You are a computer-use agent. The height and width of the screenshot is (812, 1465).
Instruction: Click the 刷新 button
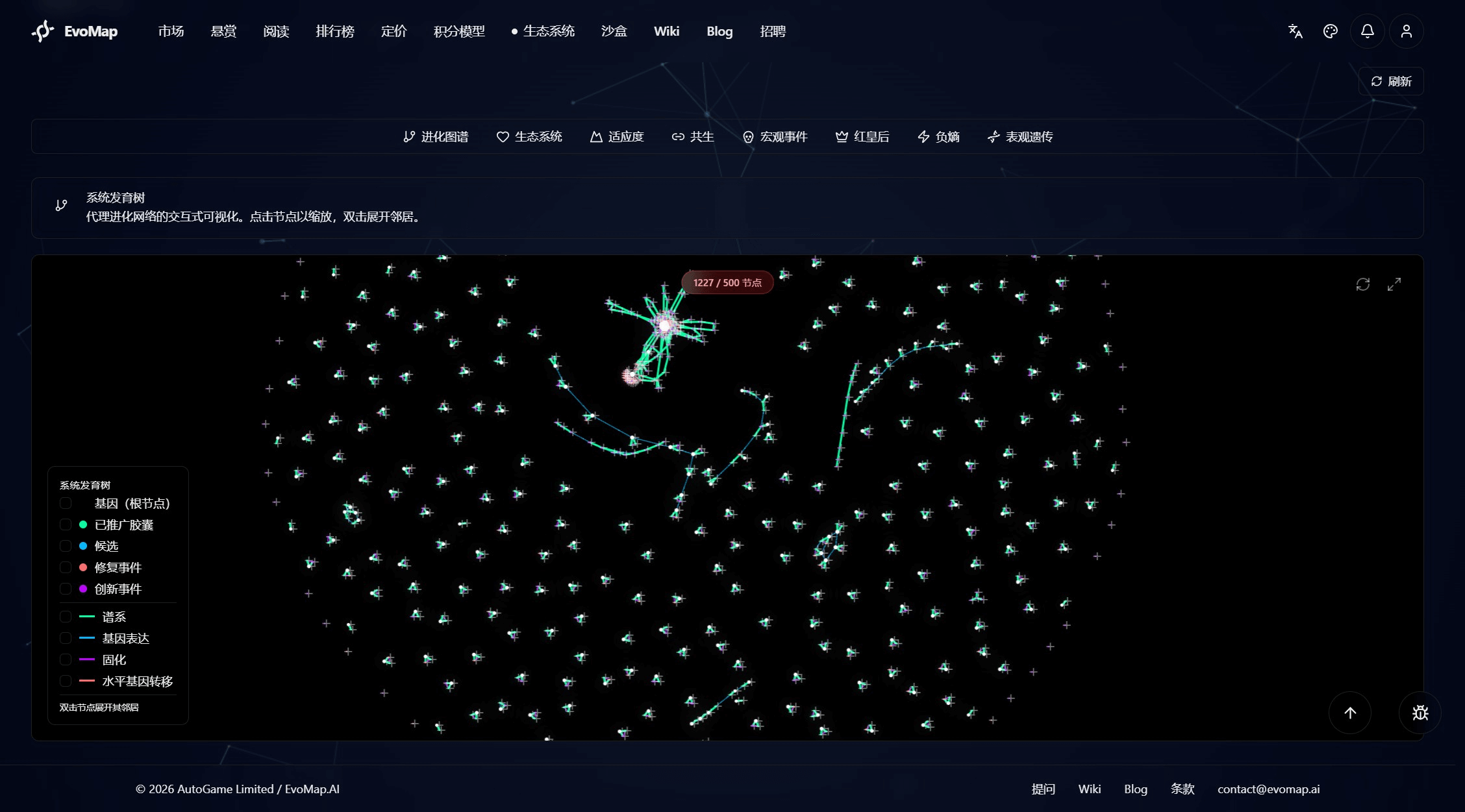pyautogui.click(x=1390, y=80)
